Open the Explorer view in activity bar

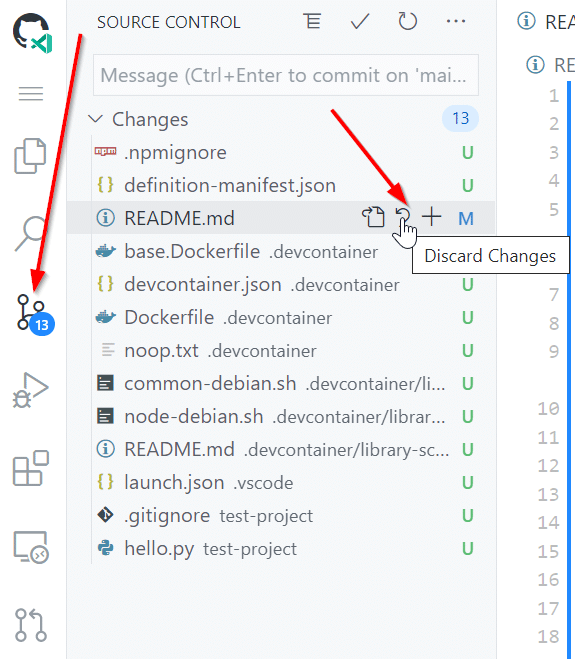tap(30, 156)
